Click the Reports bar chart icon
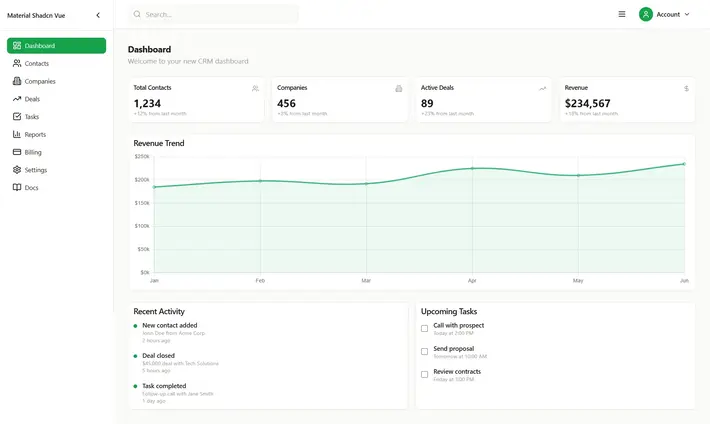Viewport: 710px width, 424px height. pos(17,134)
